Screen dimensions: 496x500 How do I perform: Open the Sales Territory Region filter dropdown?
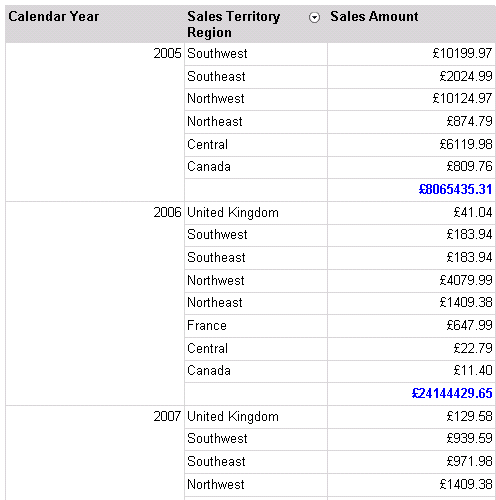click(x=314, y=17)
